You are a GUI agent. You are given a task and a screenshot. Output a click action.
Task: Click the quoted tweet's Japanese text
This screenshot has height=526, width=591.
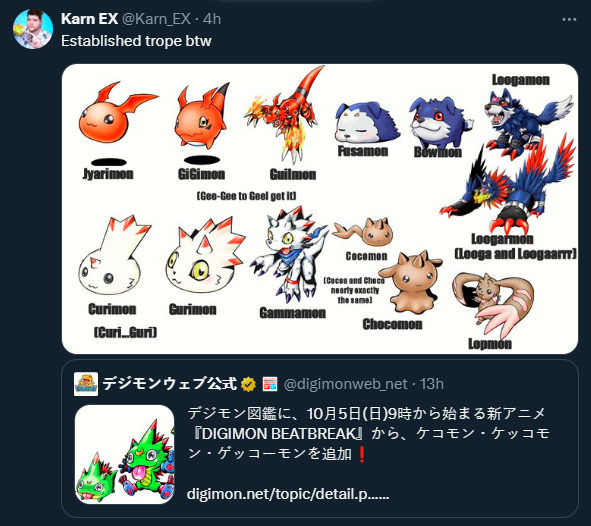coord(369,434)
